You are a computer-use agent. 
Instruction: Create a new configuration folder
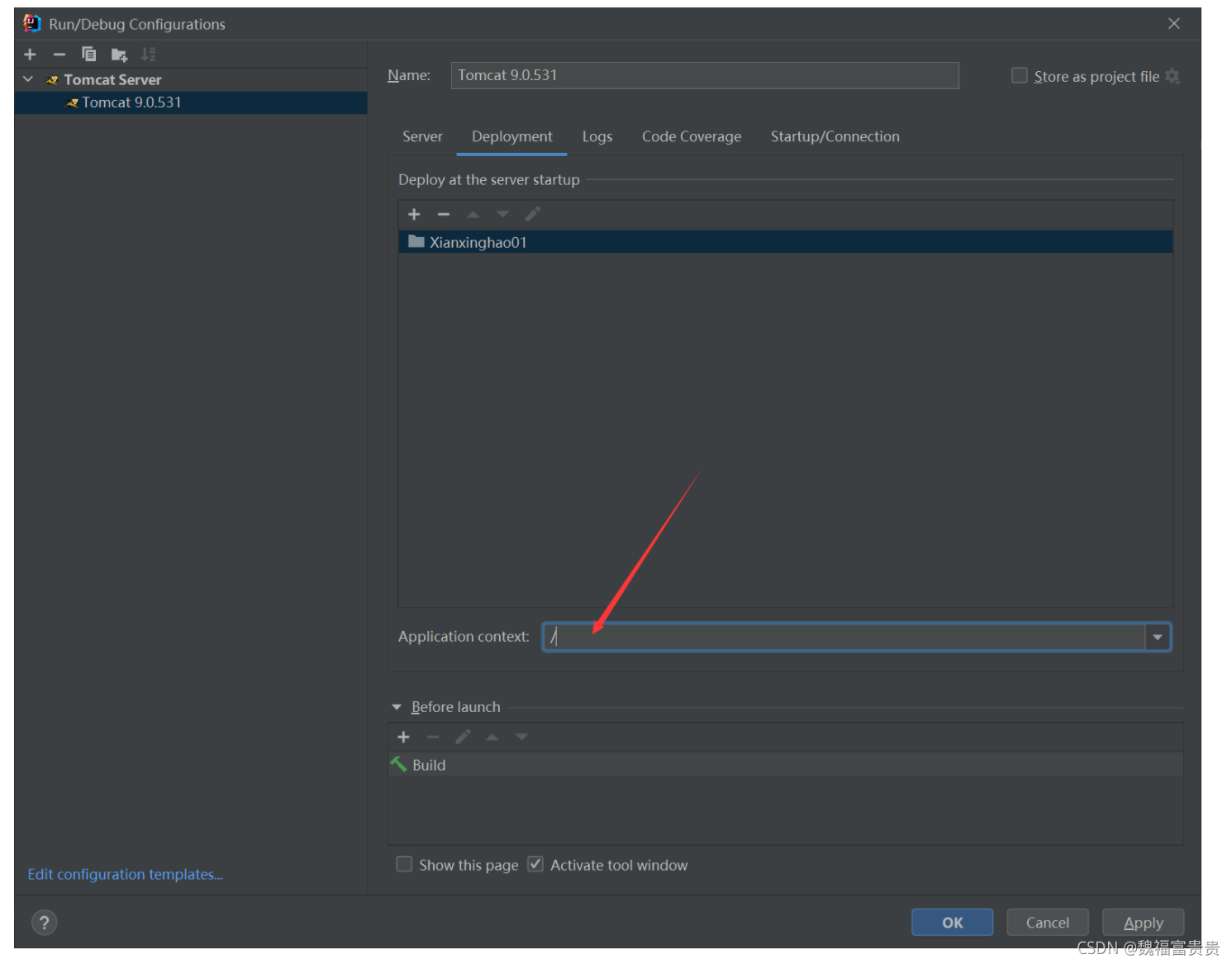click(119, 55)
